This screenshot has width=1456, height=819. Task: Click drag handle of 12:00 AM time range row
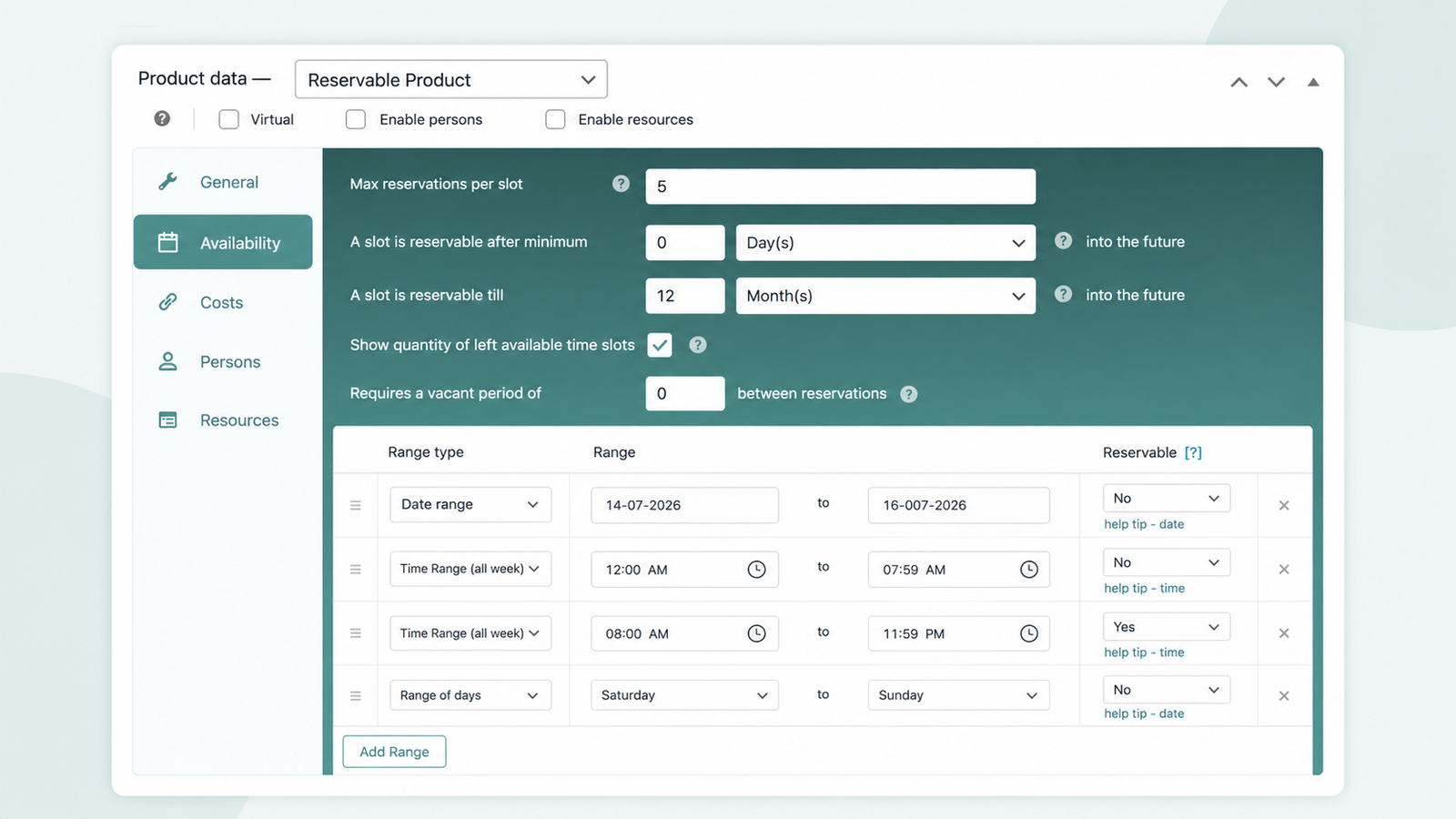click(356, 570)
